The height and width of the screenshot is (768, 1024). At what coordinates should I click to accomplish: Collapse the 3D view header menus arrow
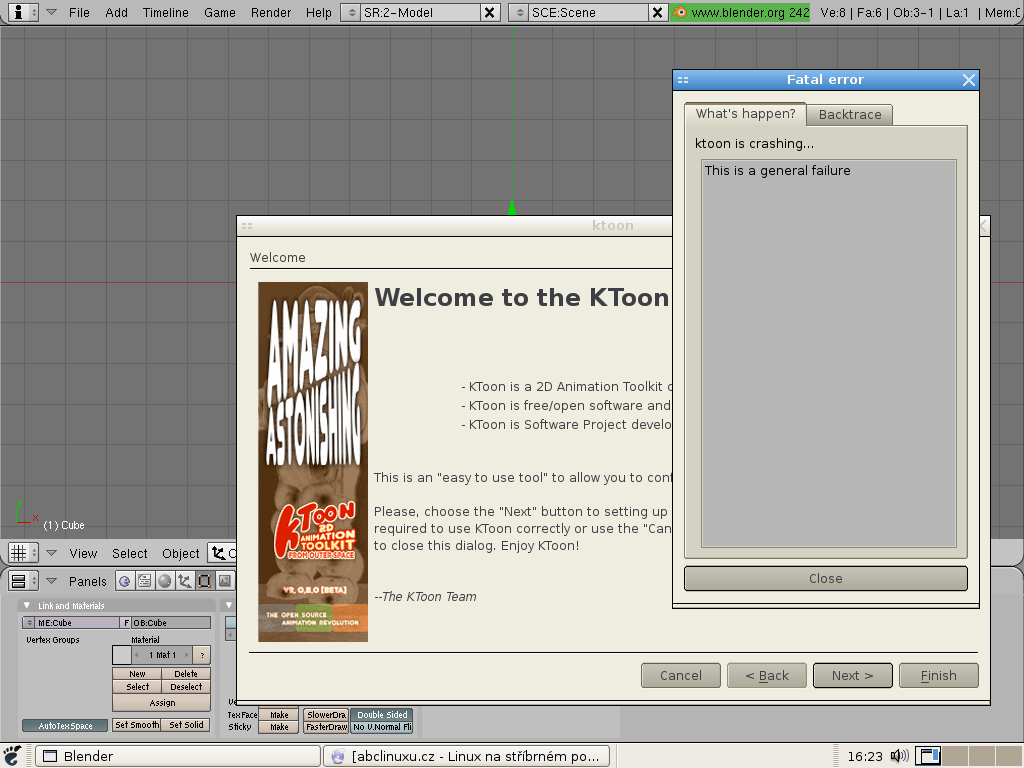coord(52,553)
